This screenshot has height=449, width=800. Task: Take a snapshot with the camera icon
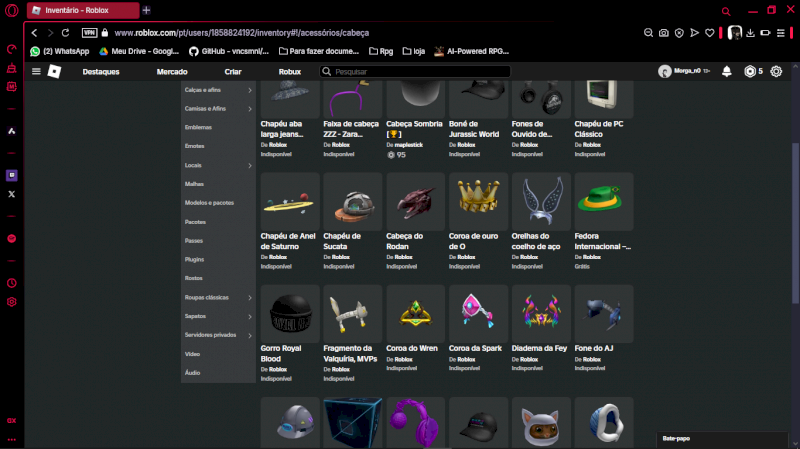click(x=664, y=33)
